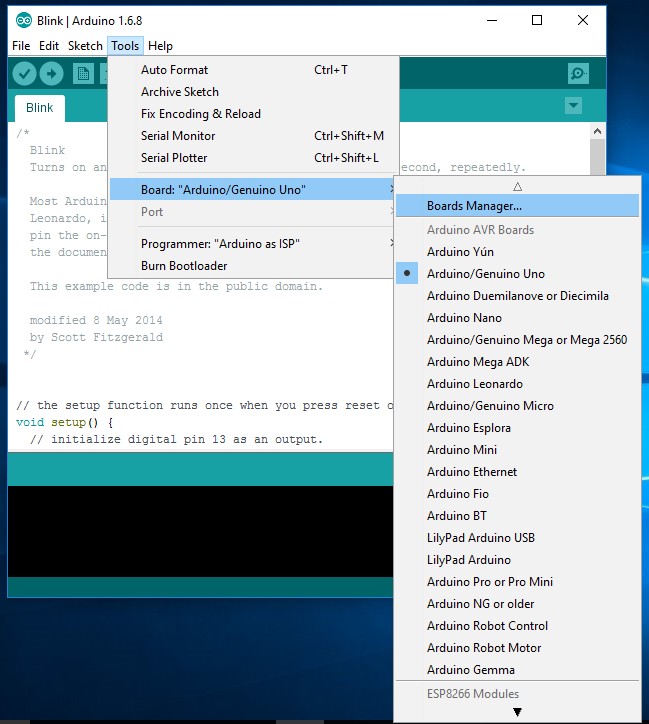Open the tab dropdown arrow button
Viewport: 649px width, 724px height.
[573, 105]
